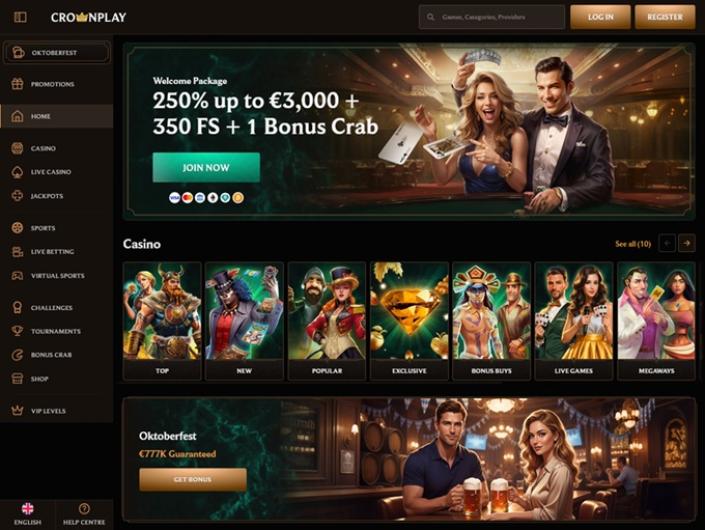Open Promotions via the gift icon
Screen dimensions: 705x530
coord(18,84)
